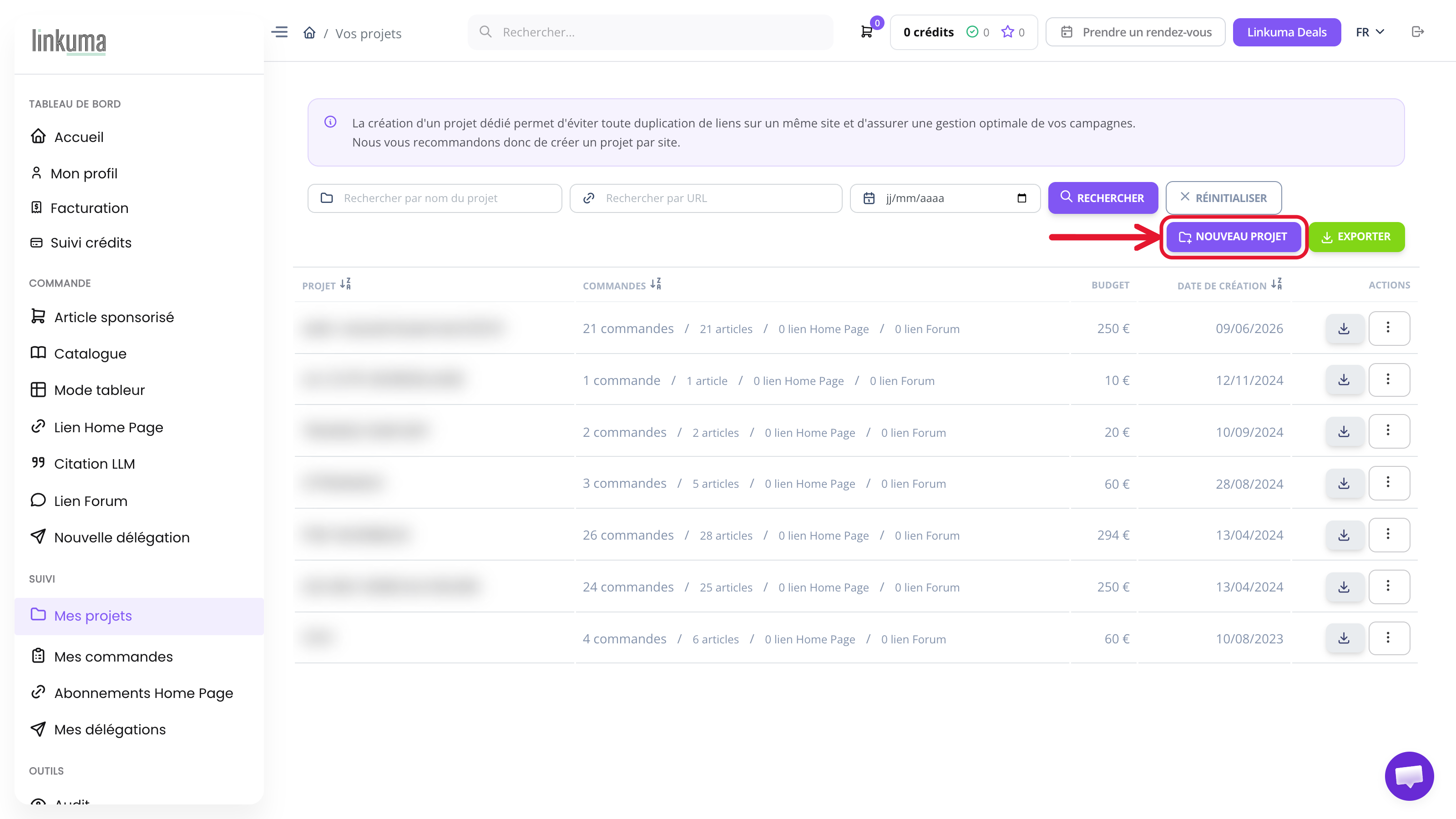This screenshot has height=819, width=1456.
Task: Open actions menu for 10/08/2023 project
Action: pos(1388,639)
